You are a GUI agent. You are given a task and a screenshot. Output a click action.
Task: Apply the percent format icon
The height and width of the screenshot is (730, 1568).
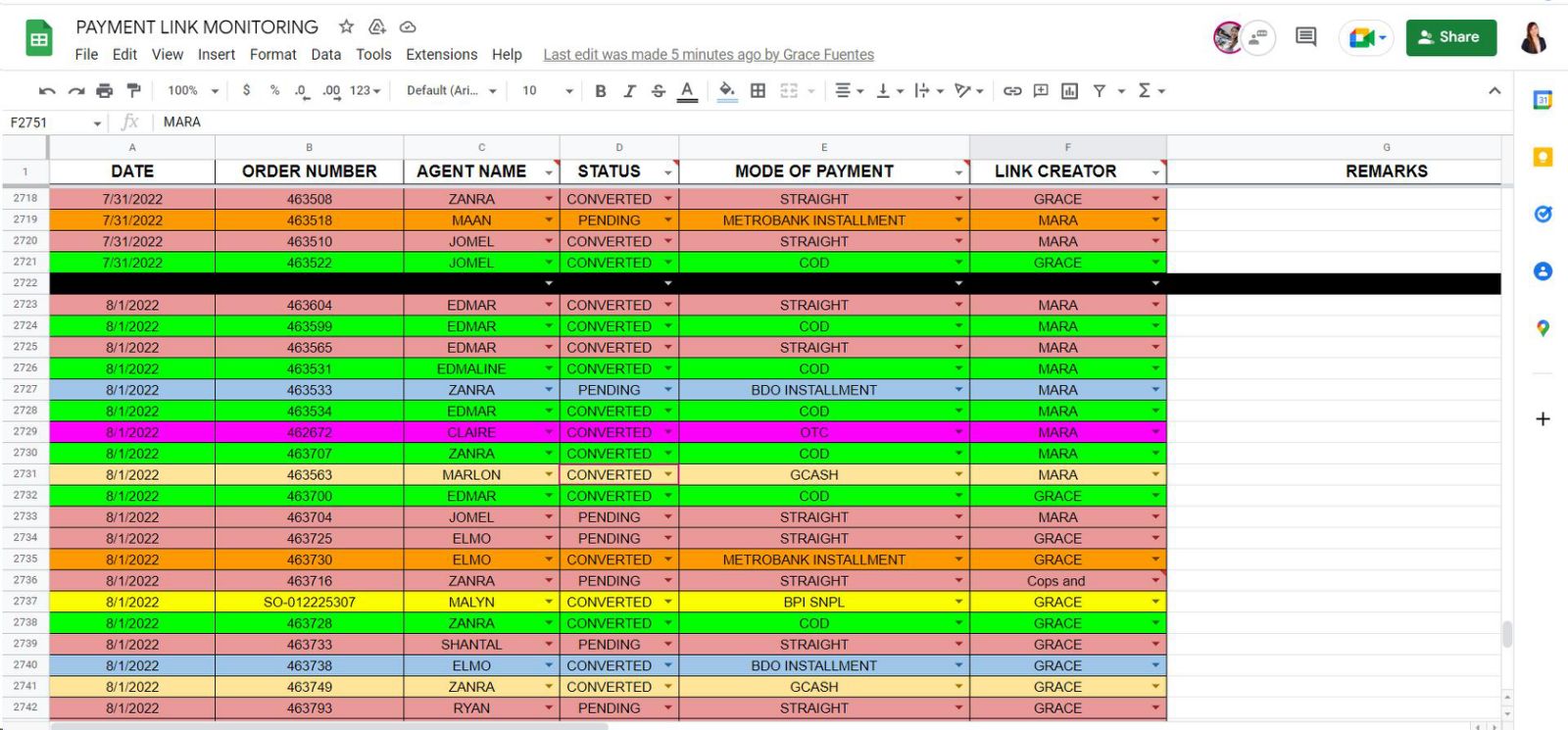coord(274,90)
